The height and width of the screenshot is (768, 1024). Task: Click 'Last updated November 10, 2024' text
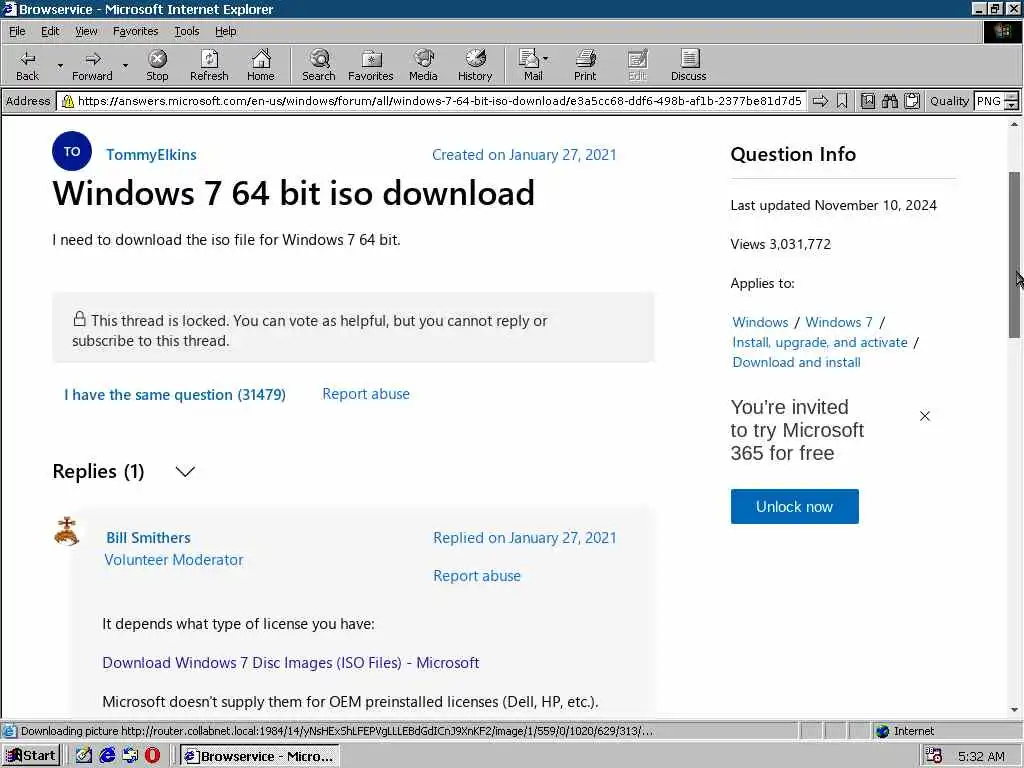click(x=833, y=205)
